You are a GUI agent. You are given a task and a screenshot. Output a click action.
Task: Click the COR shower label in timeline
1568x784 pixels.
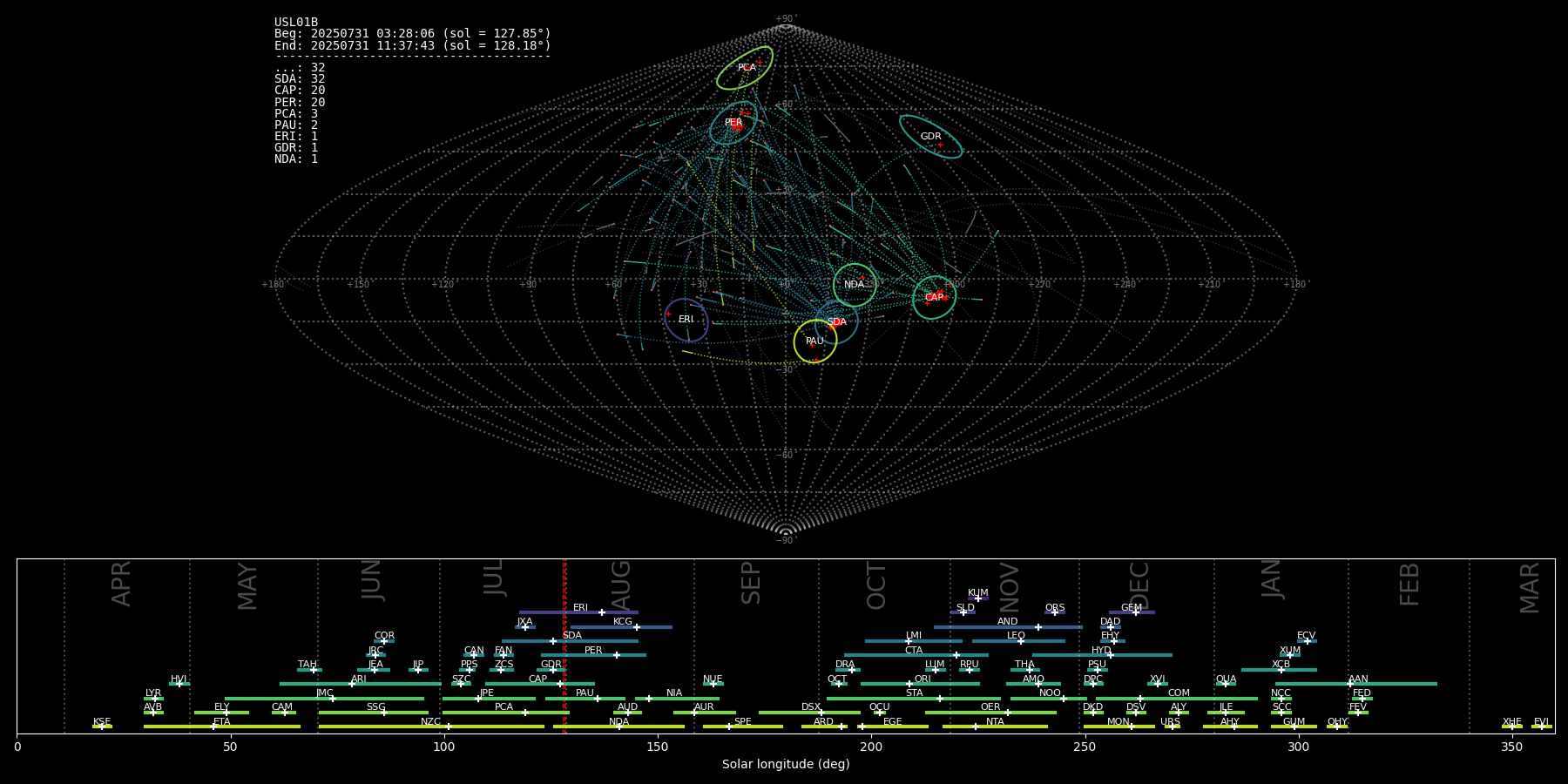(384, 636)
